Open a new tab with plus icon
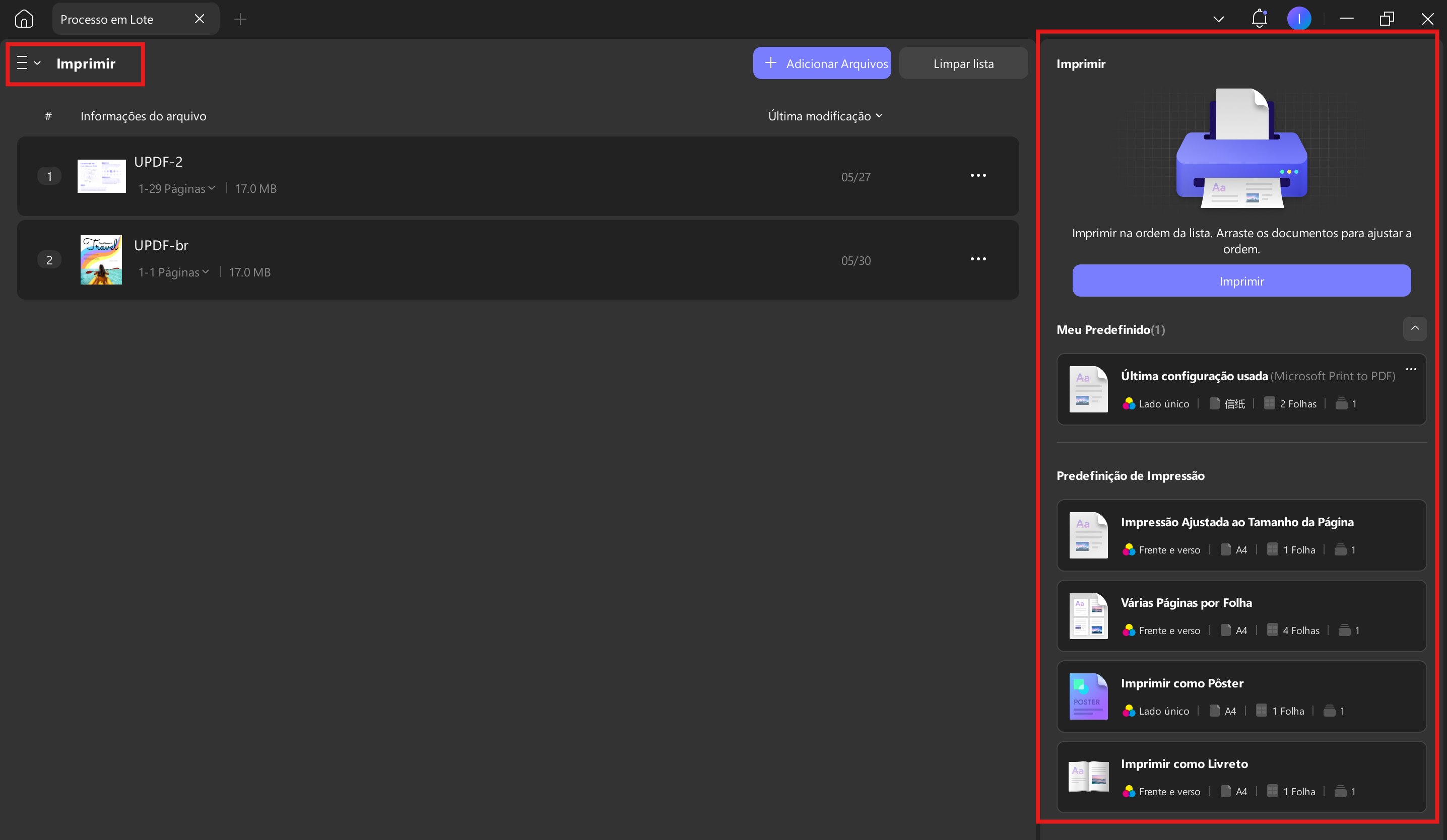Screen dimensions: 1447x840 tap(240, 20)
